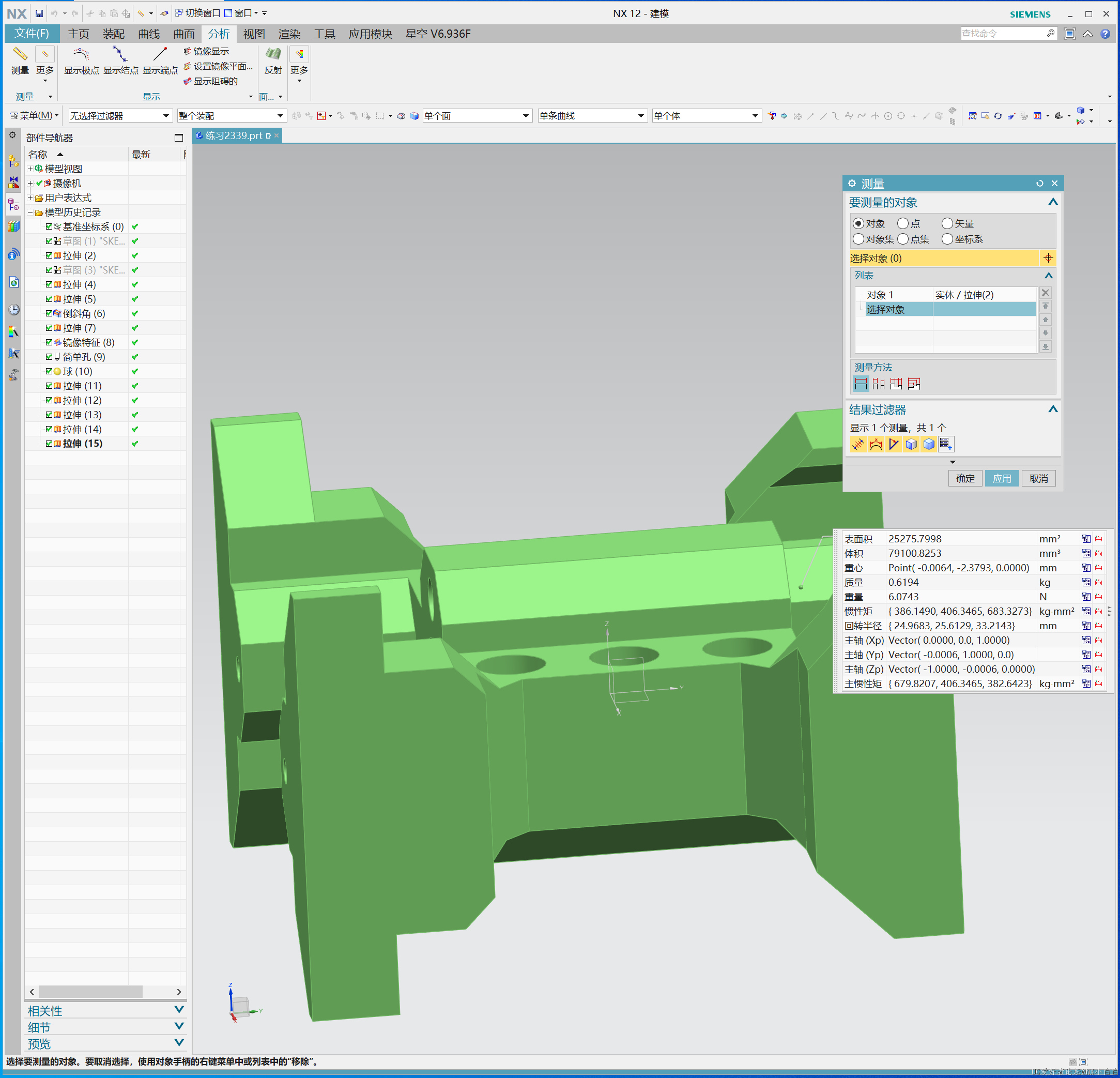
Task: Click the 应用 button
Action: pos(1002,478)
